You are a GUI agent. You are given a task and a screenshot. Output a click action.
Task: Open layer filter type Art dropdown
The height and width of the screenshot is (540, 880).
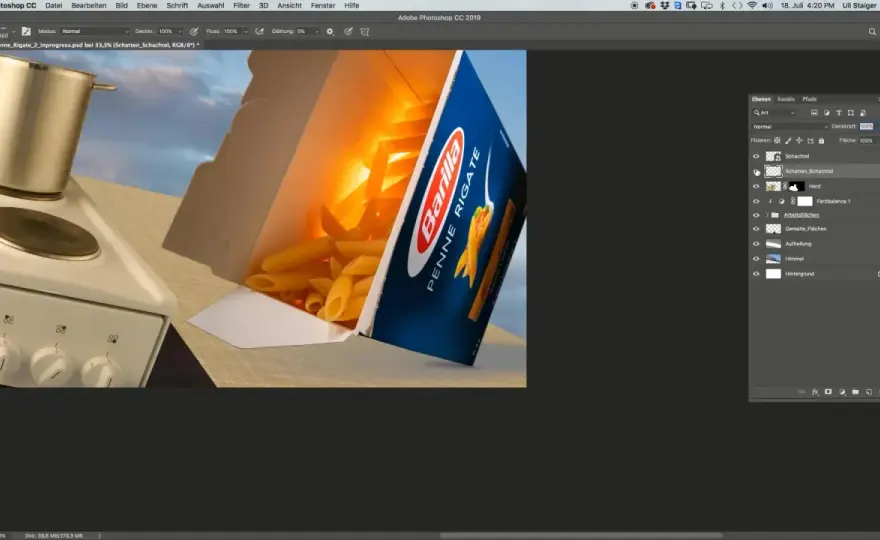click(775, 113)
